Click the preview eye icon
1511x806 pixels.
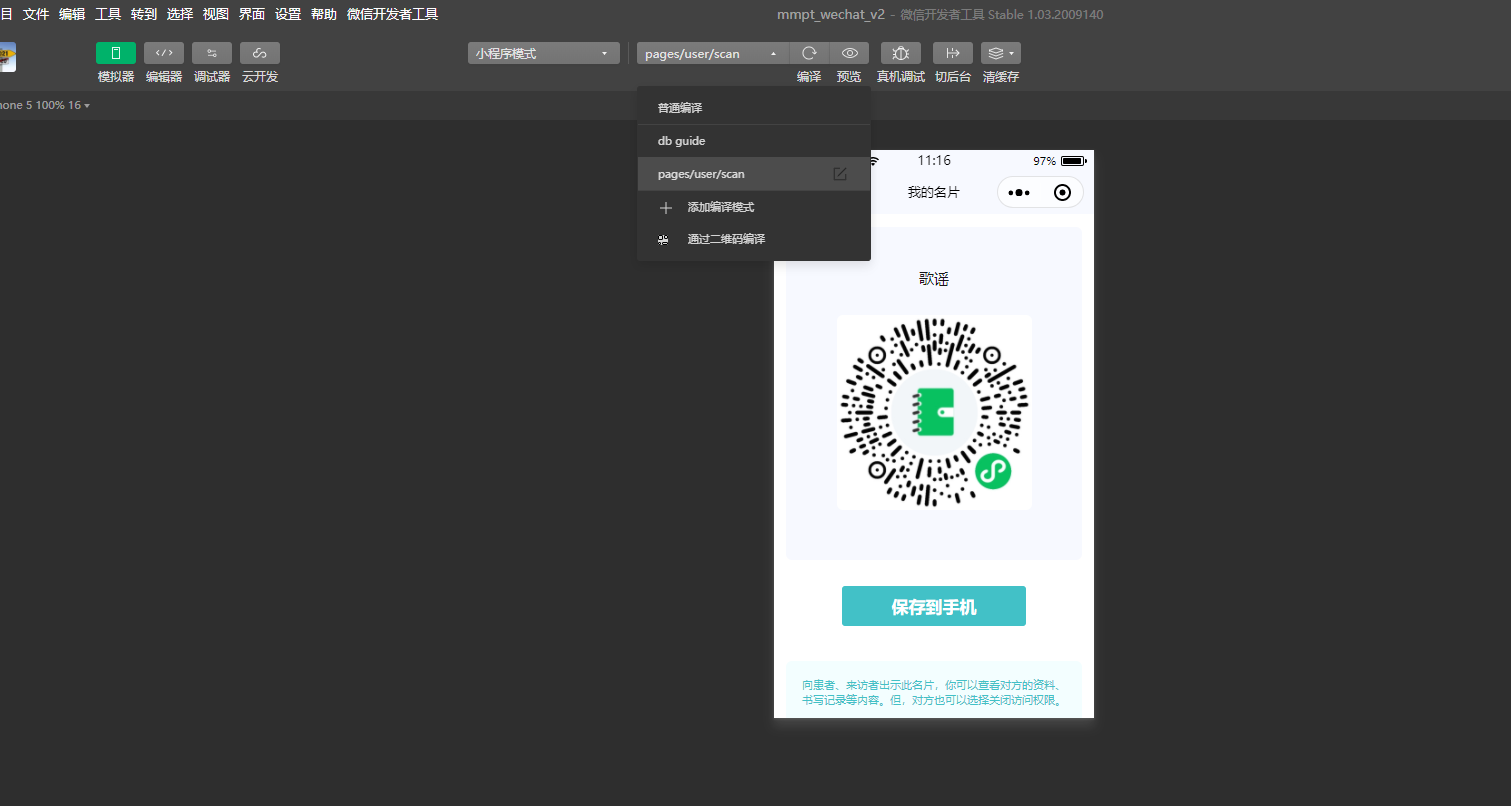[x=849, y=53]
